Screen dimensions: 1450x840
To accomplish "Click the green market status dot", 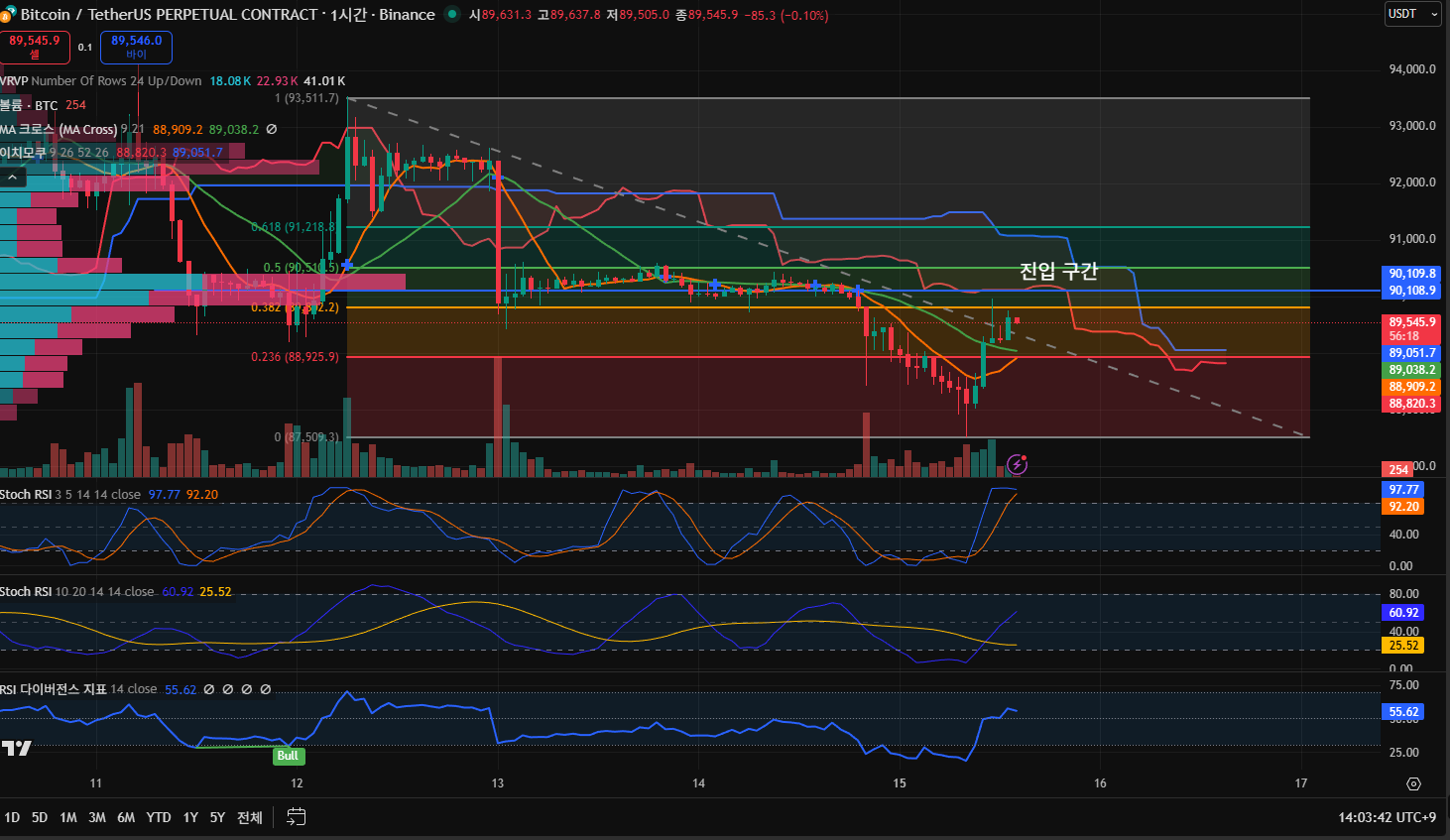I will click(x=452, y=14).
